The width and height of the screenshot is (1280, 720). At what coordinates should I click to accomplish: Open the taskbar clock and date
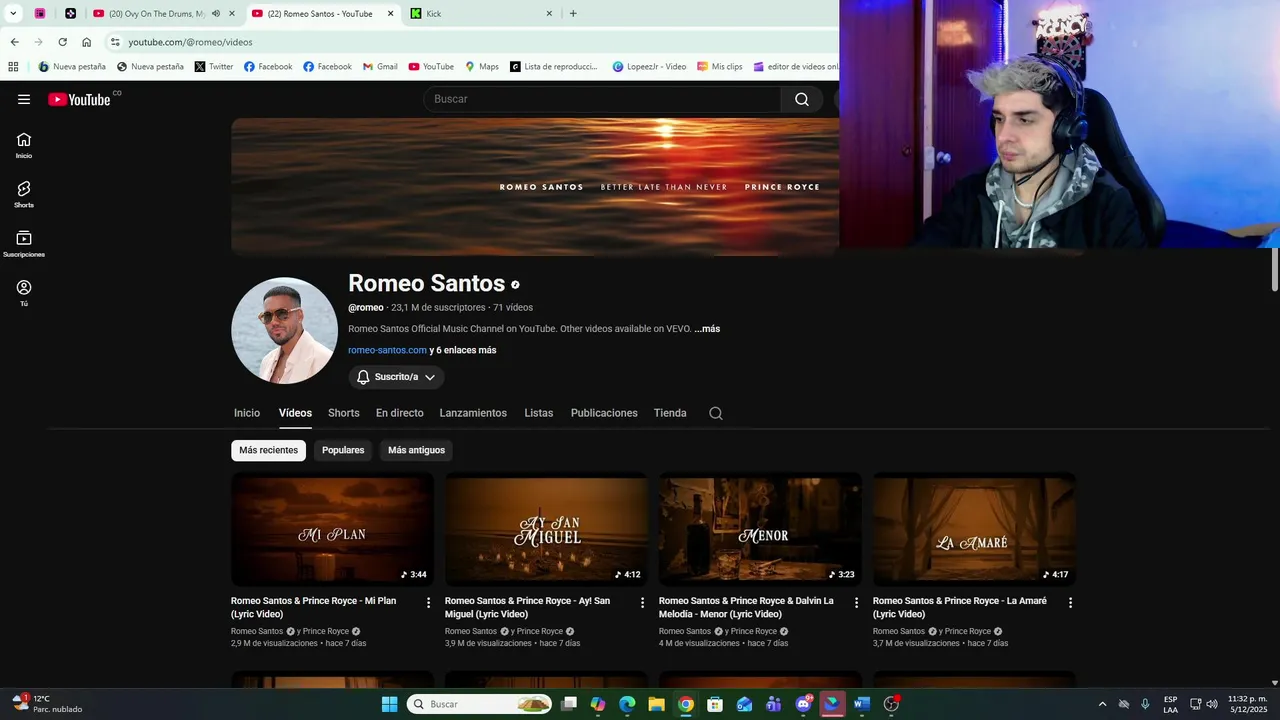point(1247,704)
